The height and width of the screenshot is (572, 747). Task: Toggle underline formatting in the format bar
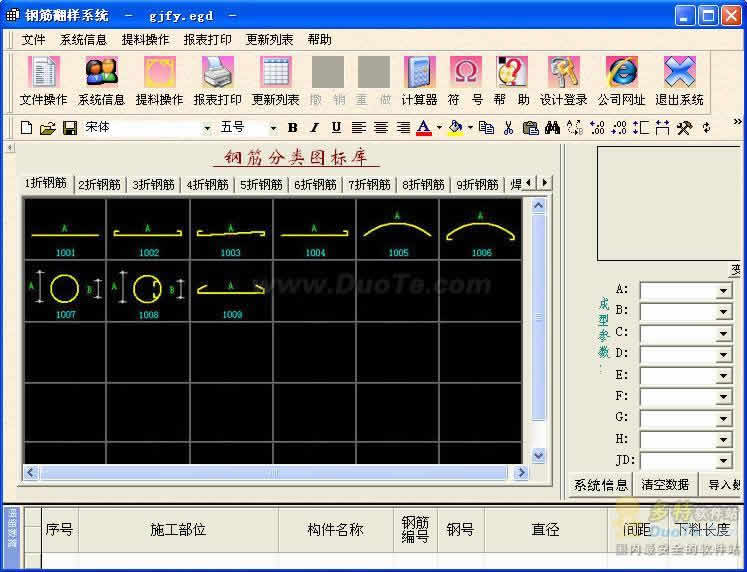[x=336, y=128]
